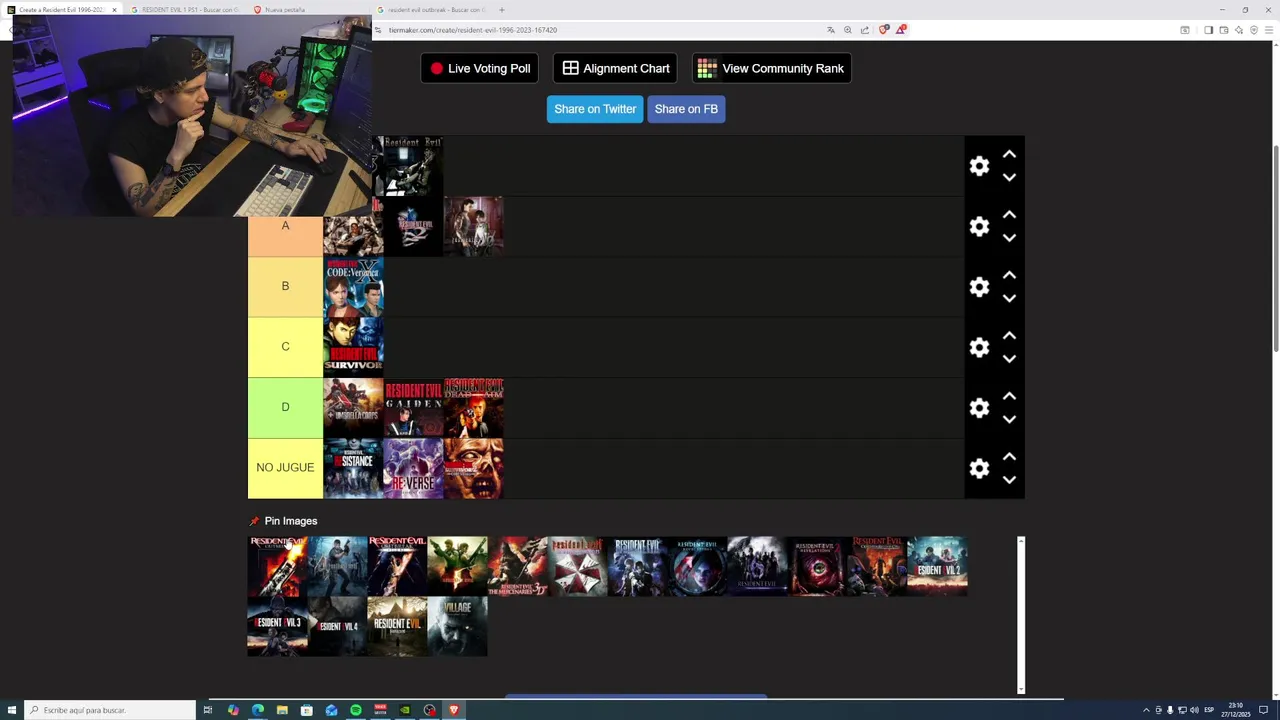Open Brave Rewards triangle icon

pos(901,30)
